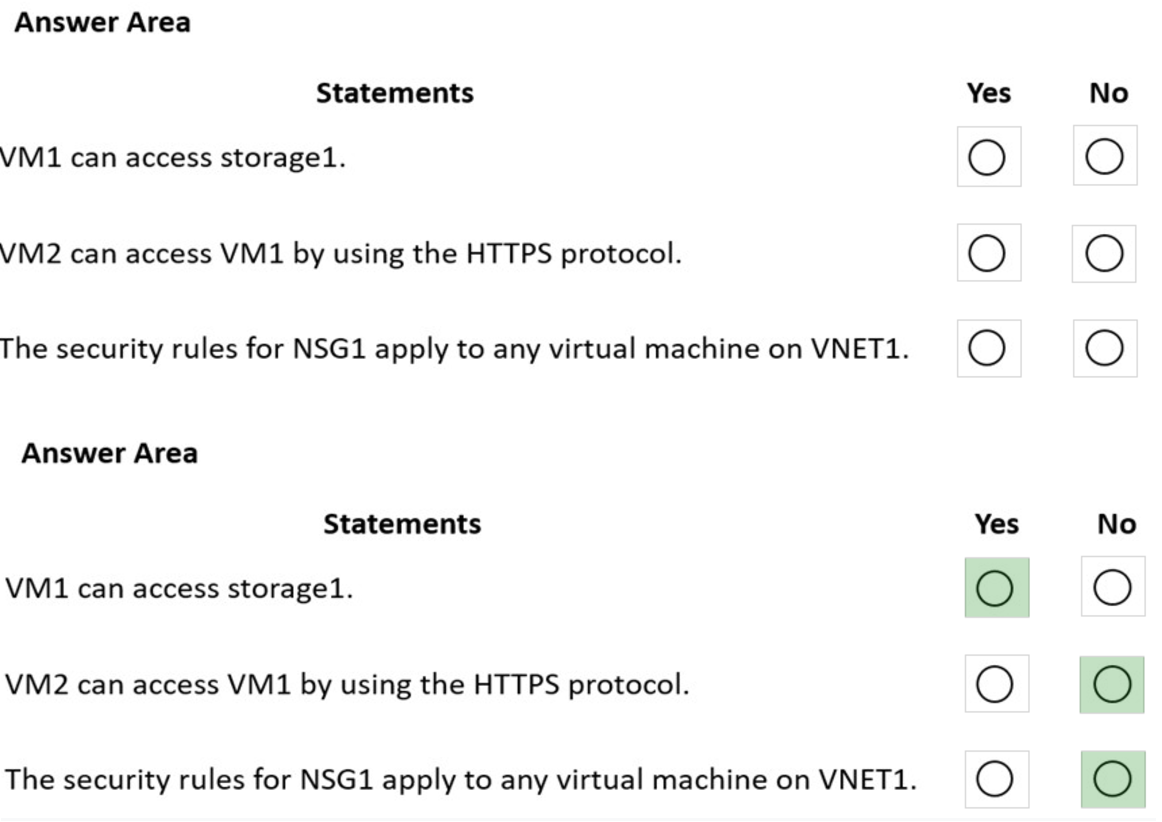Click the upper Statements column header
Viewport: 1162px width, 822px height.
[395, 93]
